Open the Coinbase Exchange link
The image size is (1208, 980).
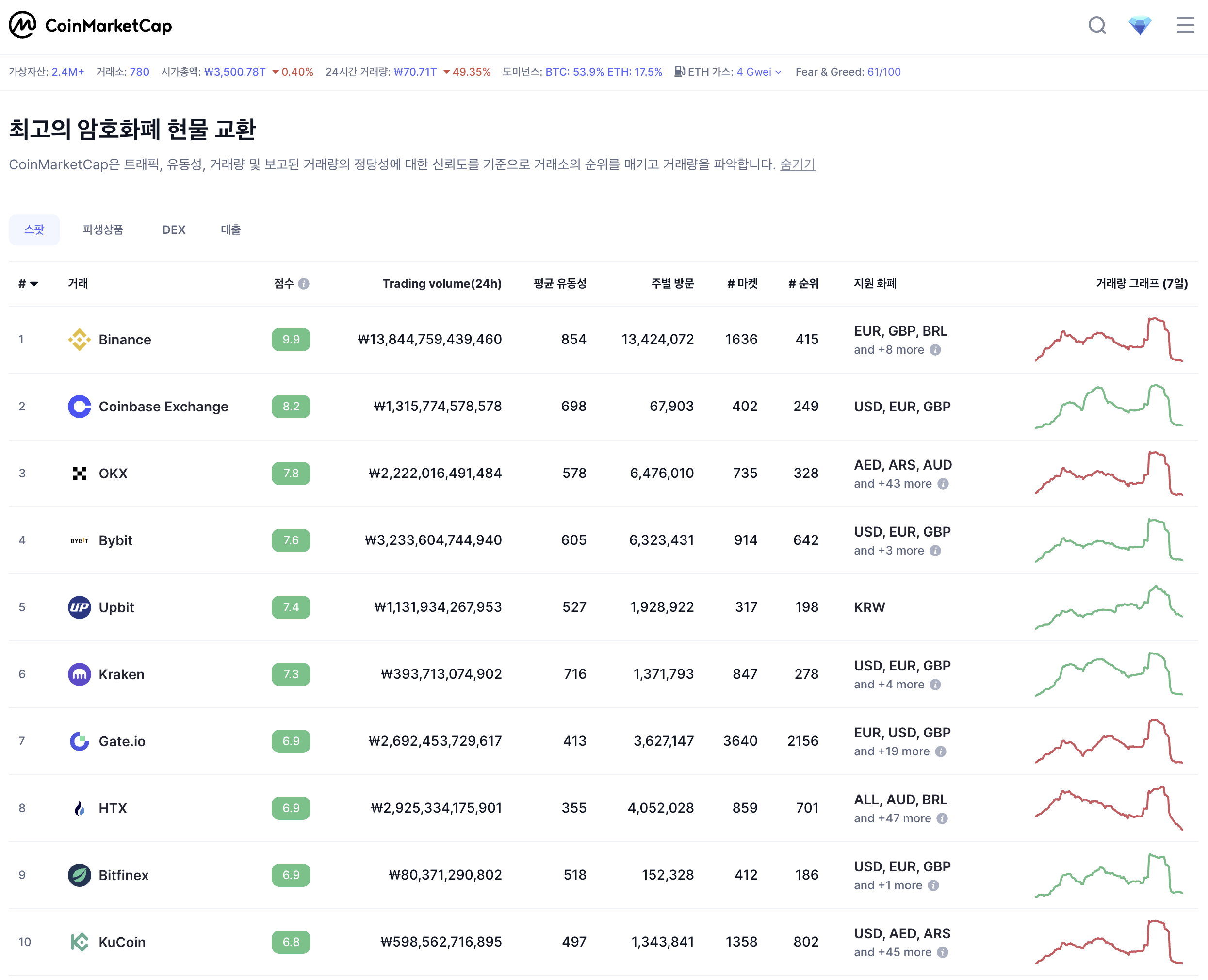(x=163, y=407)
